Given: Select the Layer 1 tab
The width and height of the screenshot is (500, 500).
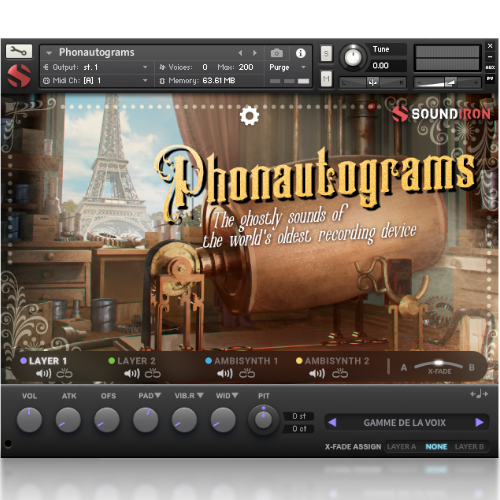Looking at the screenshot, I should 44,361.
